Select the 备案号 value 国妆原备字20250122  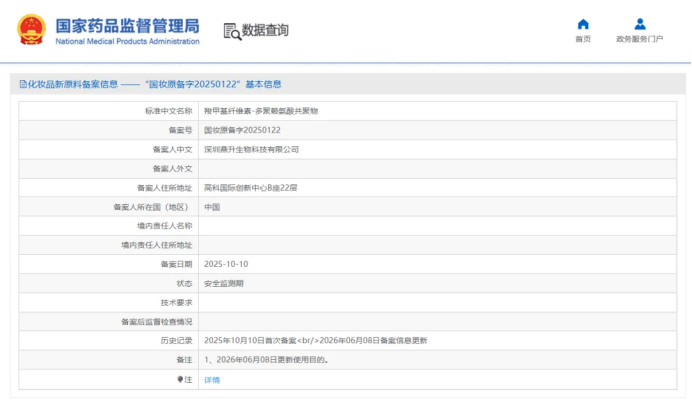[x=242, y=130]
